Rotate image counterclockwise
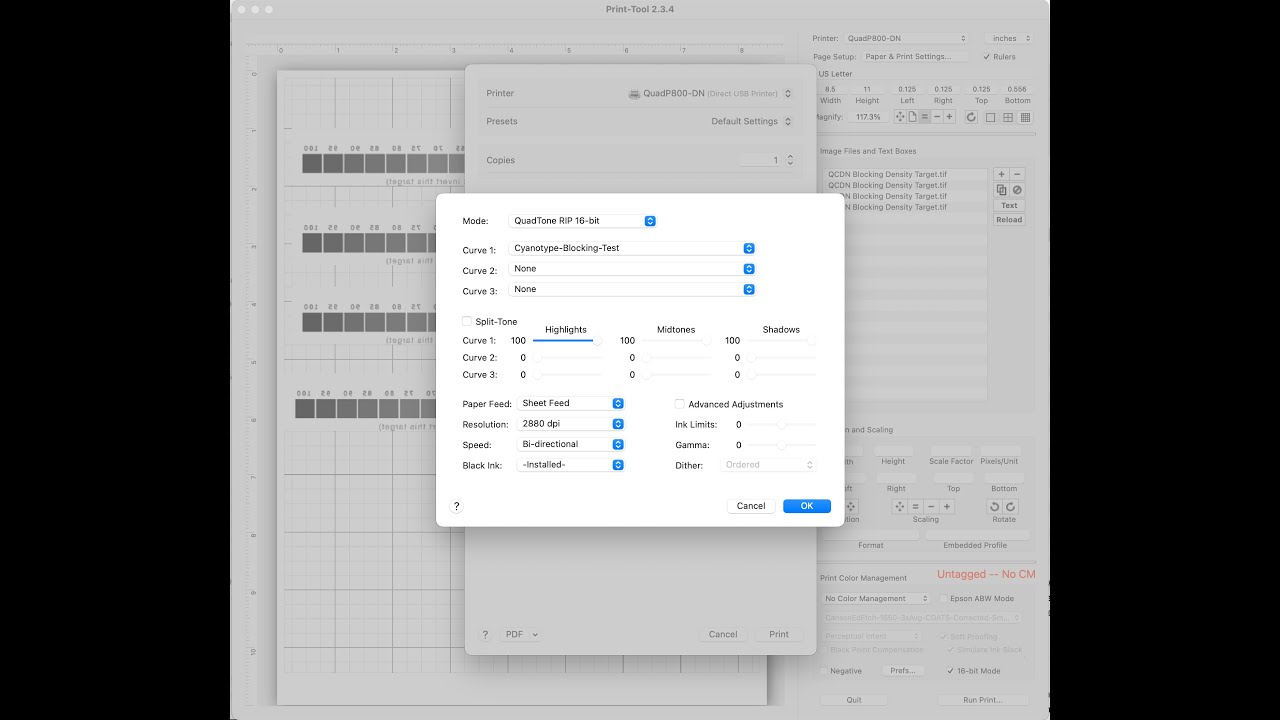 [x=995, y=507]
